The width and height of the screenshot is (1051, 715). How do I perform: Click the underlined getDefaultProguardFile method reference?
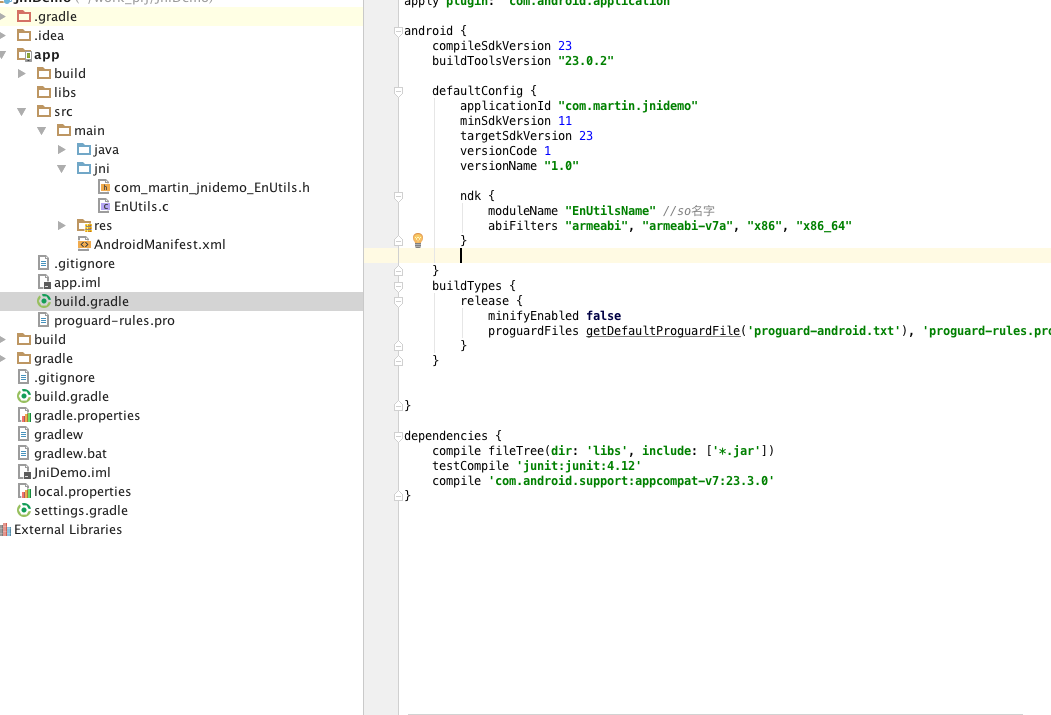(x=665, y=331)
